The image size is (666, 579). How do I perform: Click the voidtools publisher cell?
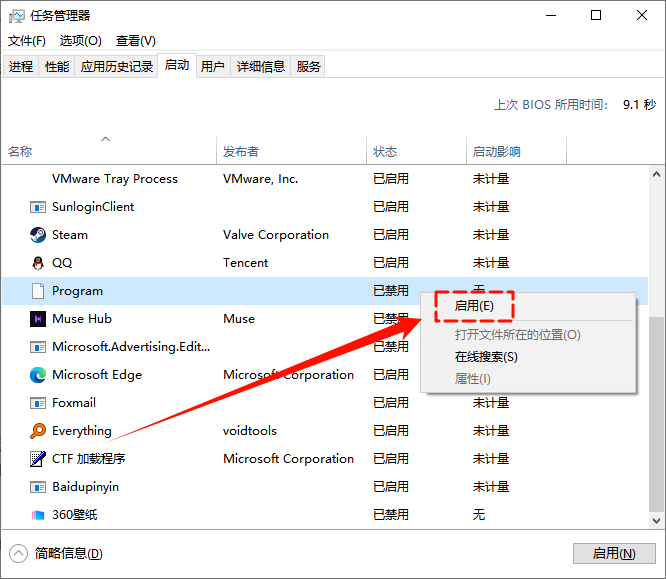250,431
